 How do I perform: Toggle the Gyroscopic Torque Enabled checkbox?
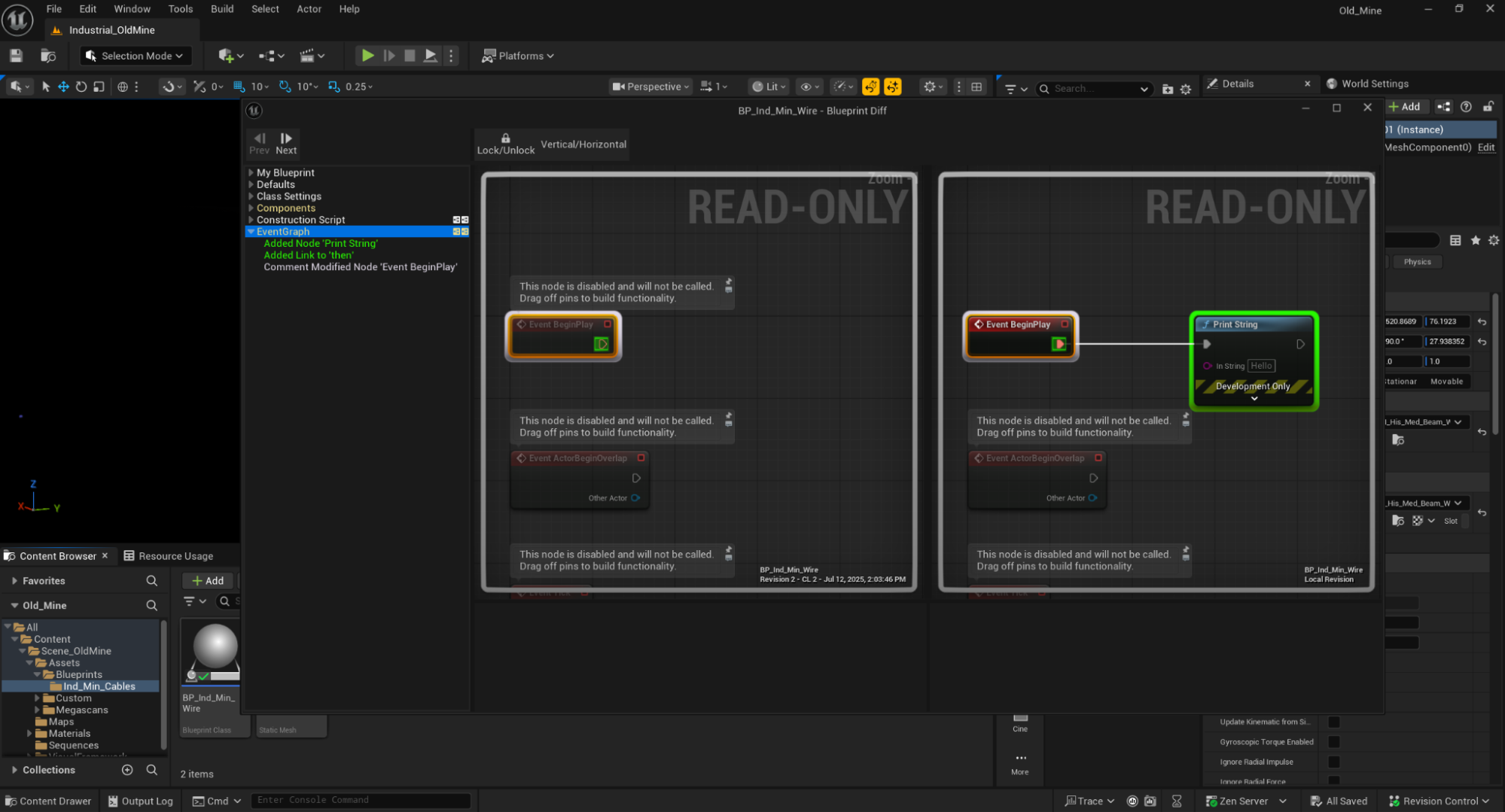click(x=1333, y=742)
